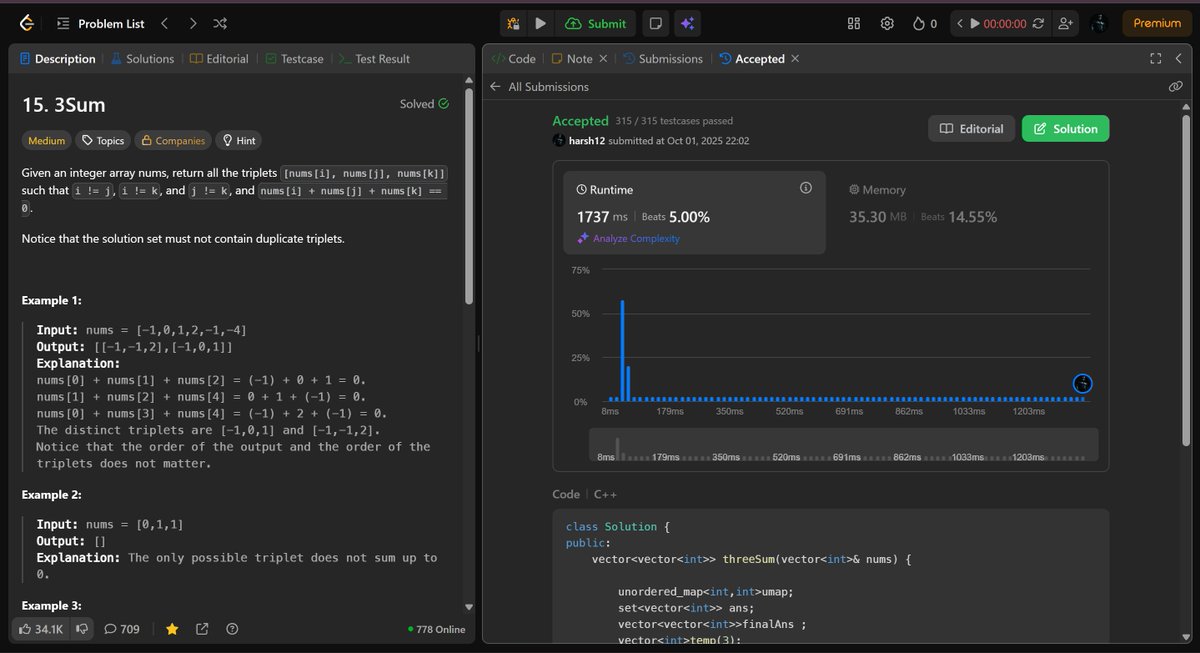Switch to the Testcase tab
This screenshot has width=1200, height=653.
pyautogui.click(x=294, y=59)
